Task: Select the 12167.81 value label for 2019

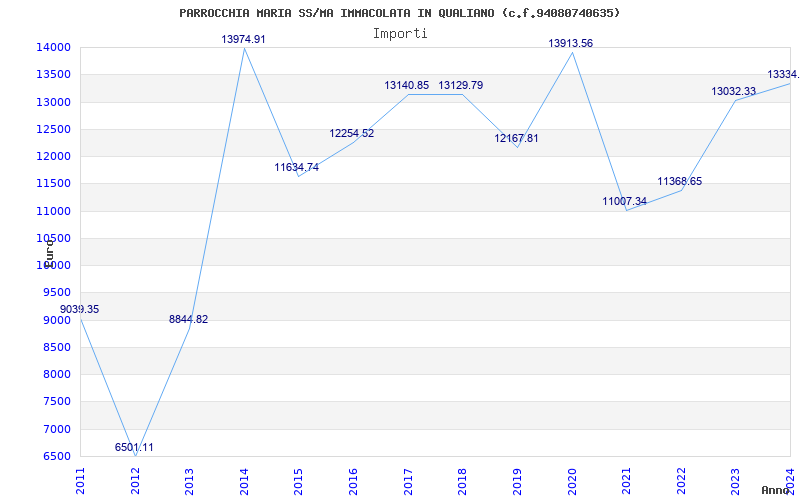Action: pyautogui.click(x=516, y=138)
